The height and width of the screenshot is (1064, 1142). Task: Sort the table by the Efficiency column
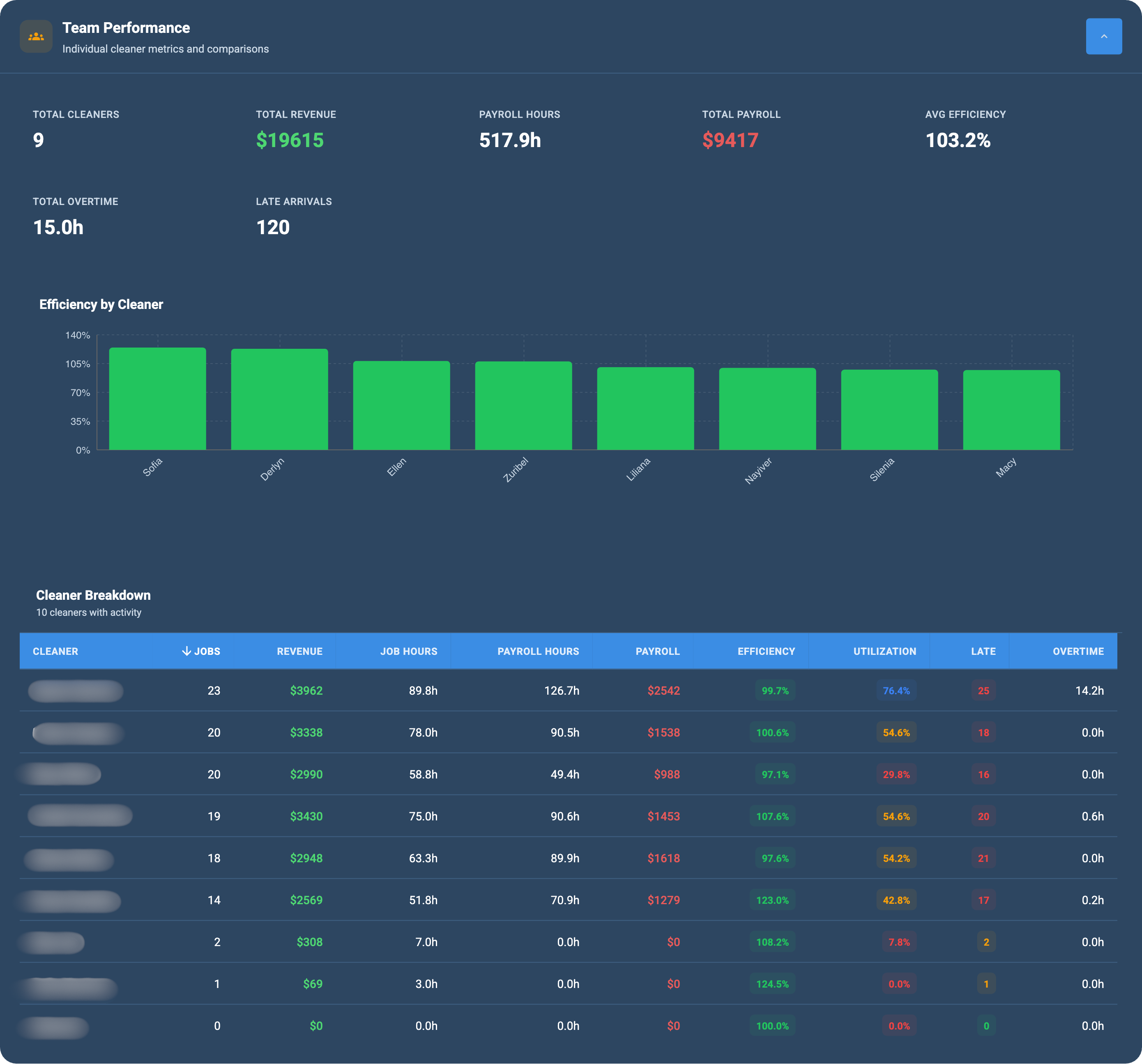[x=766, y=651]
